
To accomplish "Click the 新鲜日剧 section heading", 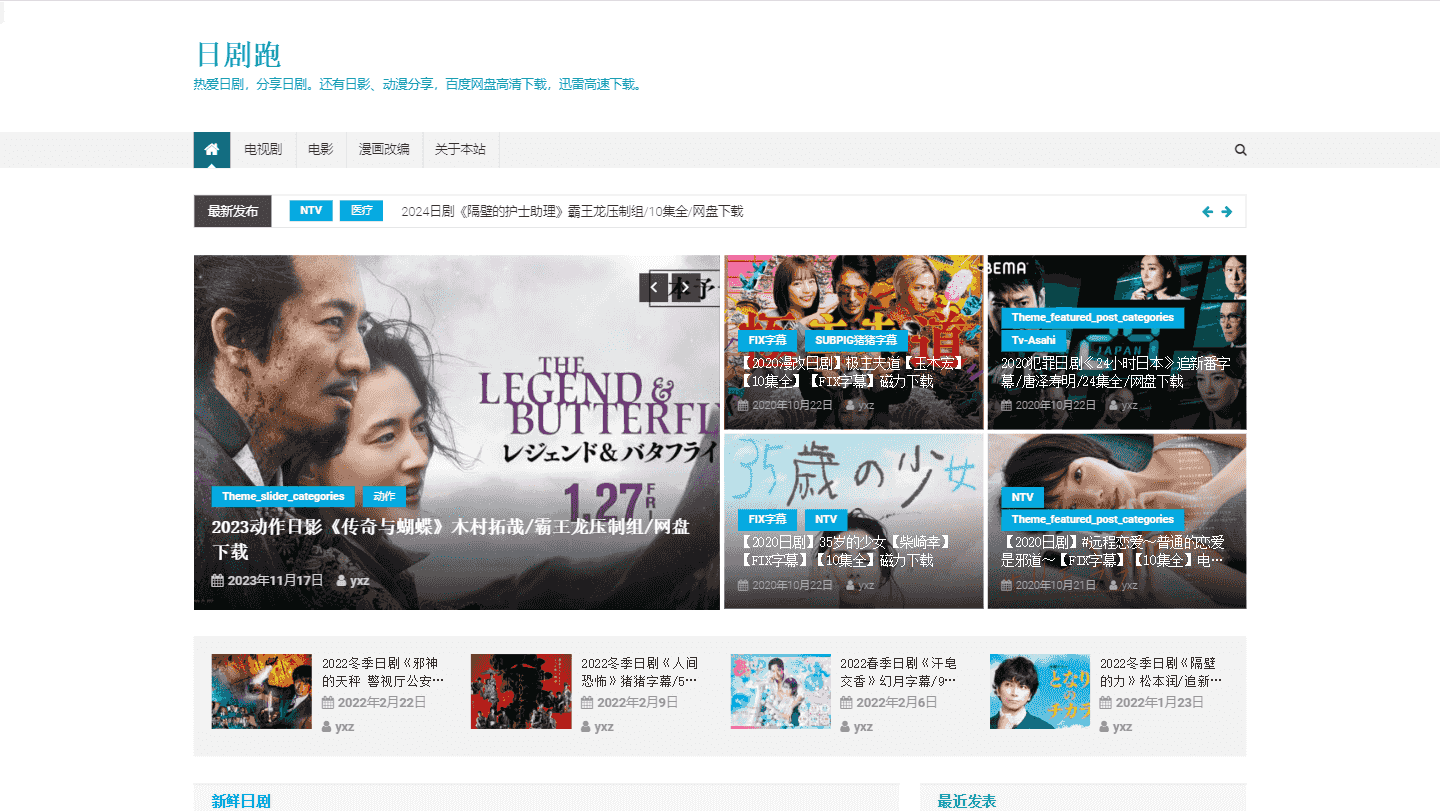I will (241, 801).
